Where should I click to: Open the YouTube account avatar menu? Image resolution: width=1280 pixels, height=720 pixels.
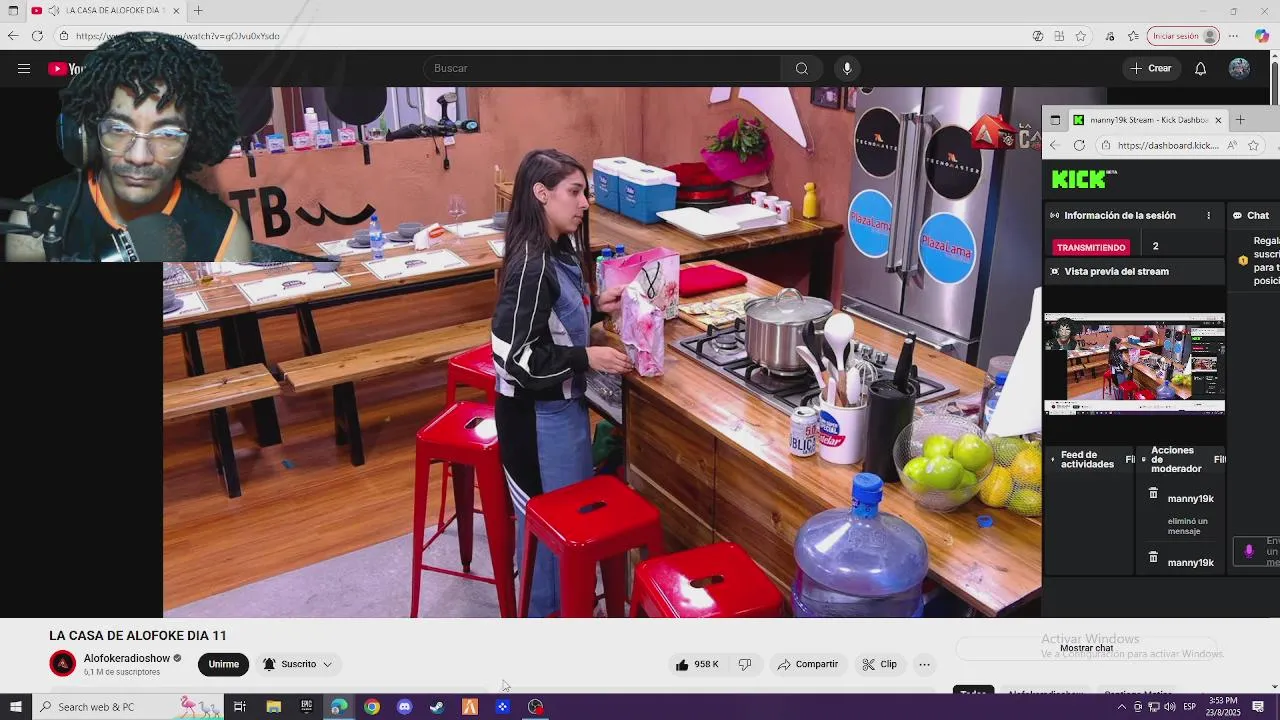tap(1239, 68)
